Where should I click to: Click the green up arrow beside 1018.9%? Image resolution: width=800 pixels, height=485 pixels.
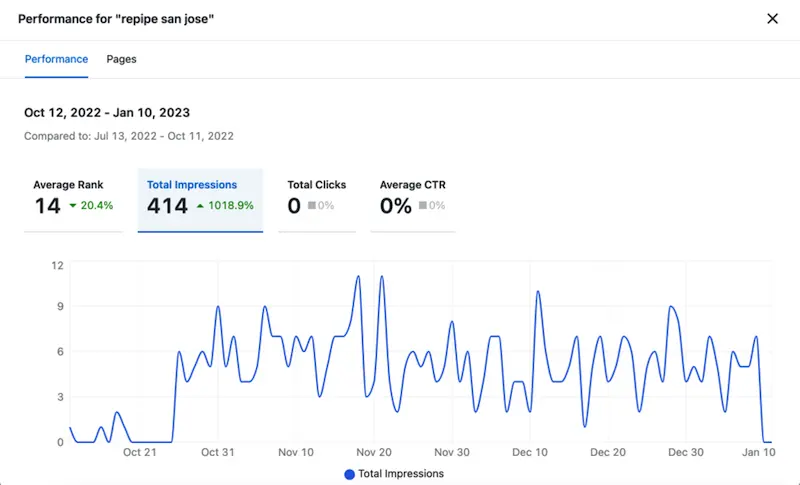click(x=201, y=206)
